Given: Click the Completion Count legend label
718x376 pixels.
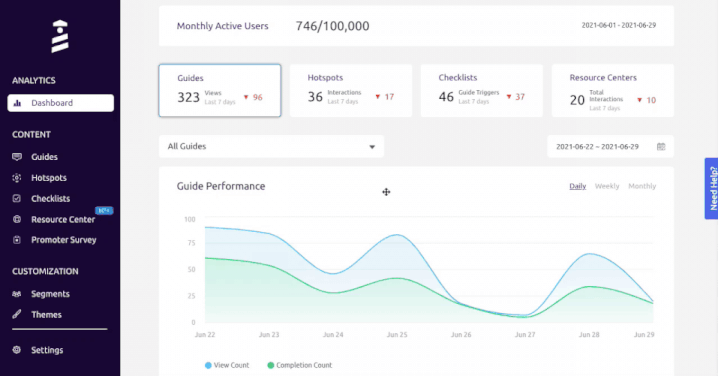Looking at the screenshot, I should click(x=304, y=365).
